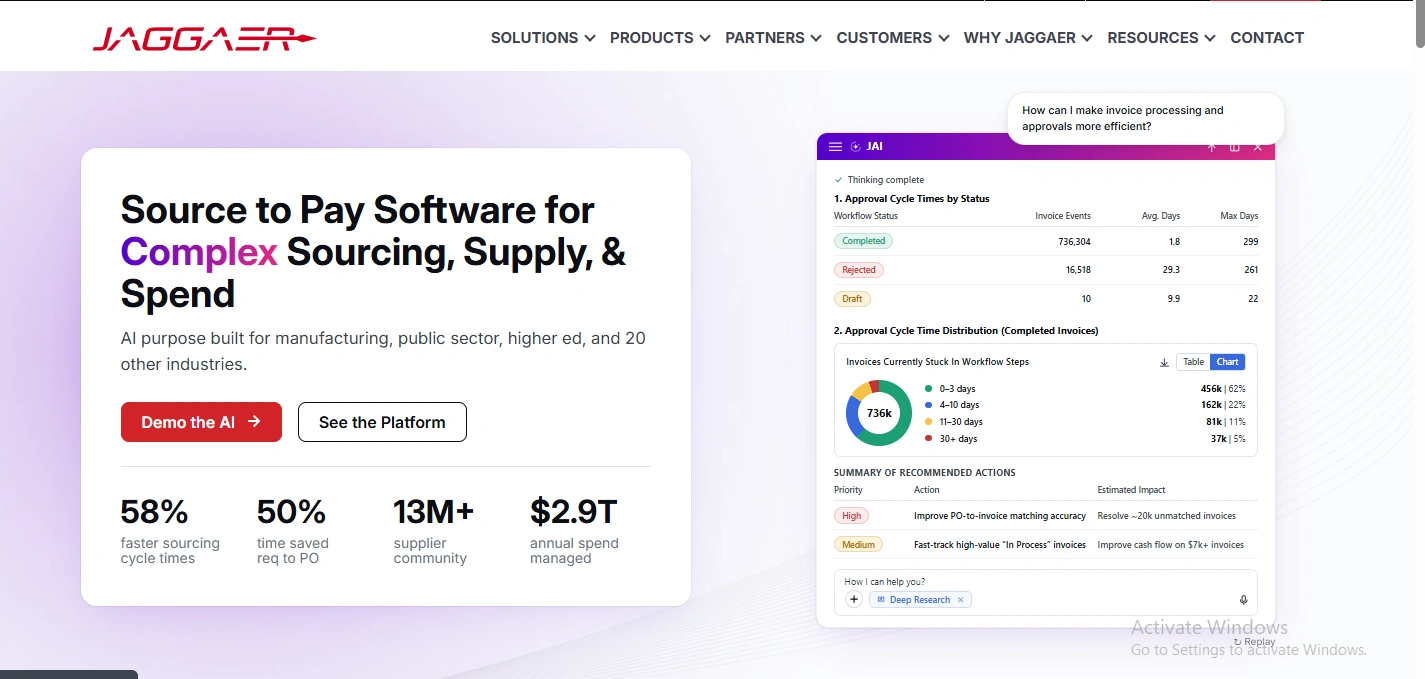The height and width of the screenshot is (679, 1425).
Task: Click the Avg. Days column header
Action: pyautogui.click(x=1161, y=216)
